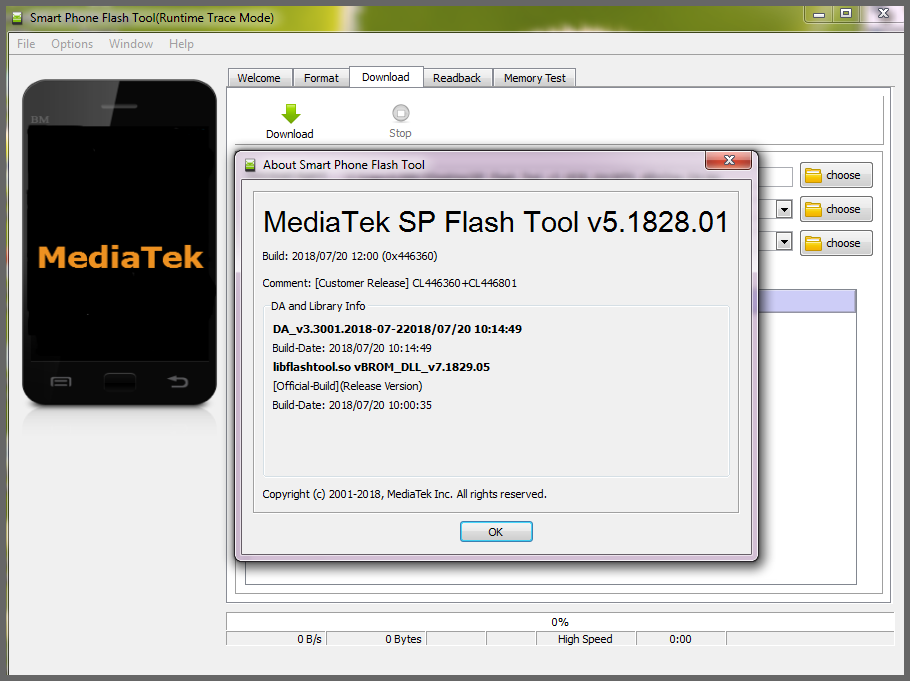This screenshot has width=910, height=681.
Task: Click the '0 Bytes' status bar field
Action: click(377, 639)
